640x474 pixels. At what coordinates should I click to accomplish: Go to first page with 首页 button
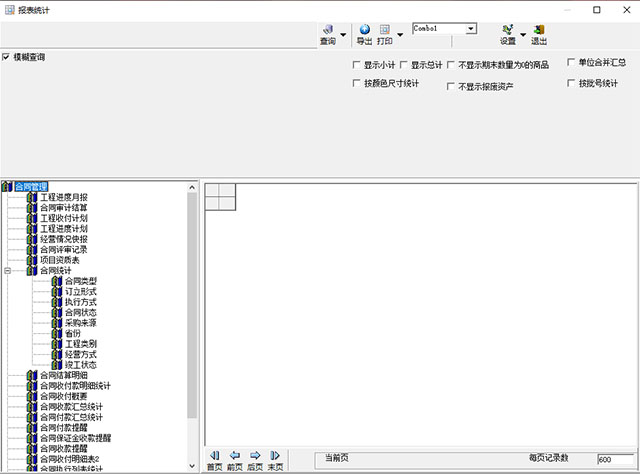(215, 461)
